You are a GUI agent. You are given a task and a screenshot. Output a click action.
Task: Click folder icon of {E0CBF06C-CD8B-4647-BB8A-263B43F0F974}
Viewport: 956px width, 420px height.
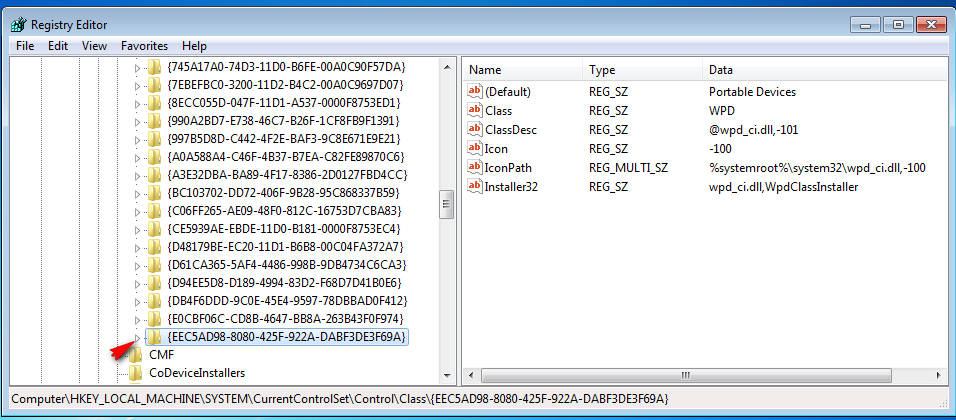point(154,319)
